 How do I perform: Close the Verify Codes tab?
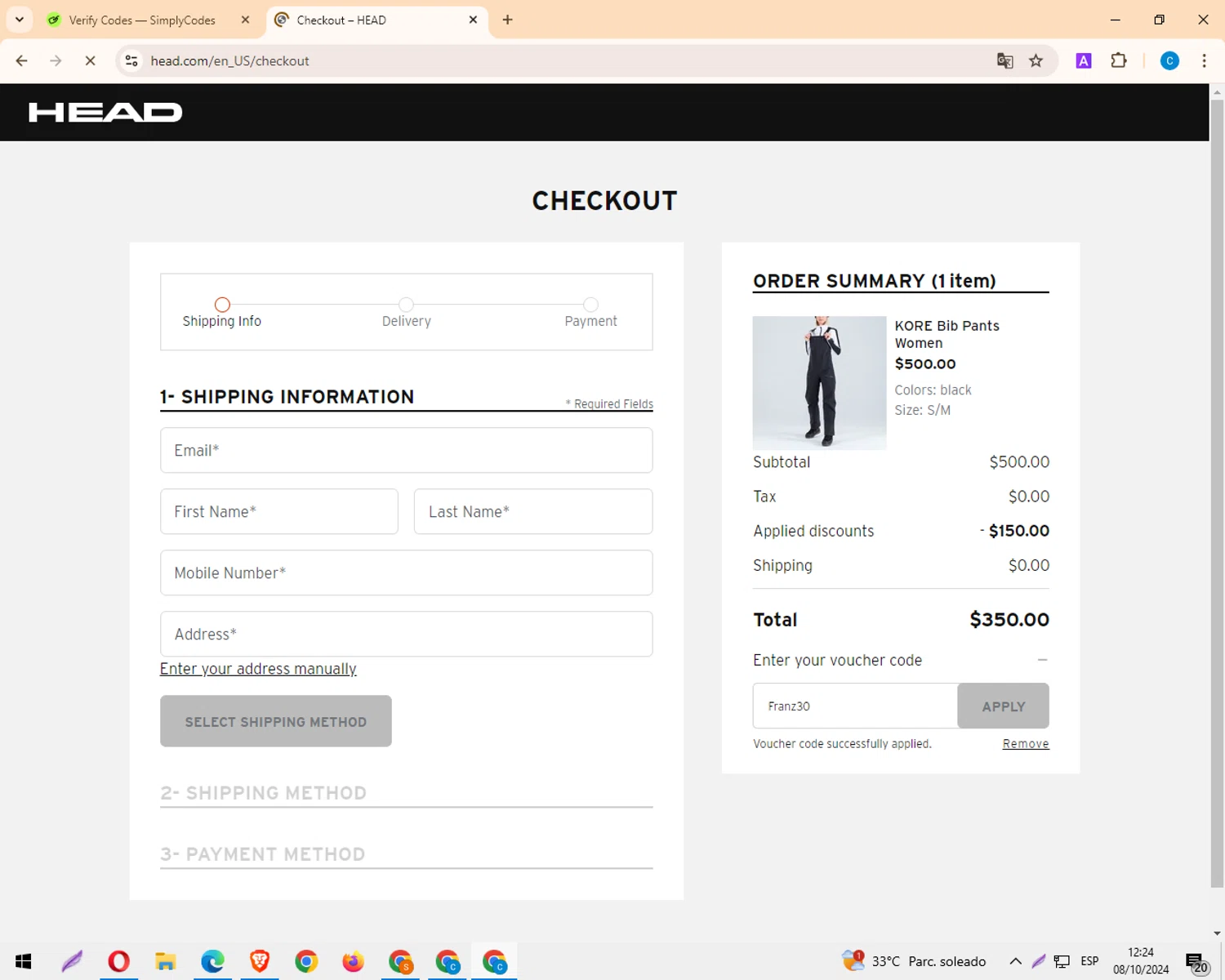(245, 20)
